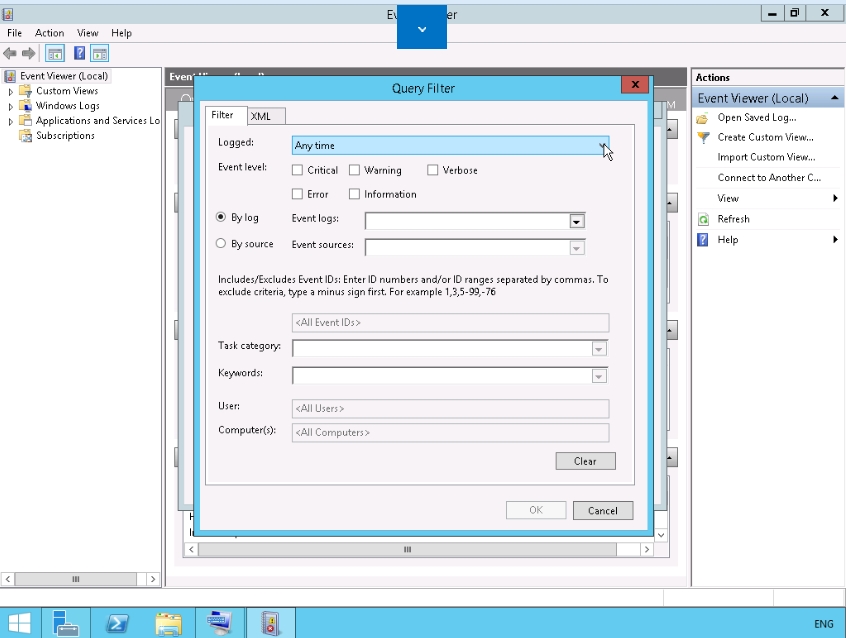Viewport: 846px width, 638px height.
Task: Click Connect to Another Computer action
Action: point(769,178)
